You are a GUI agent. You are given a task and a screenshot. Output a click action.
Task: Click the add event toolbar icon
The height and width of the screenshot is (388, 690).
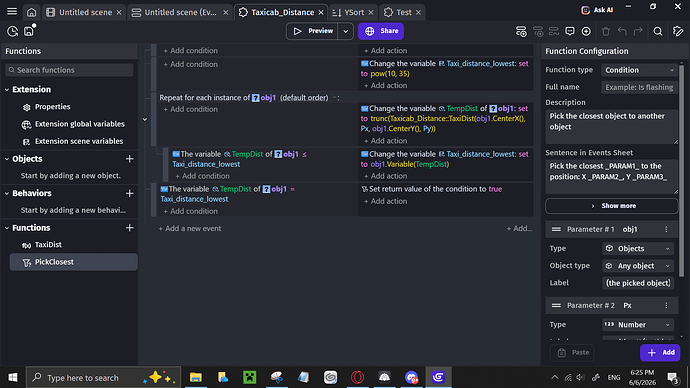521,31
